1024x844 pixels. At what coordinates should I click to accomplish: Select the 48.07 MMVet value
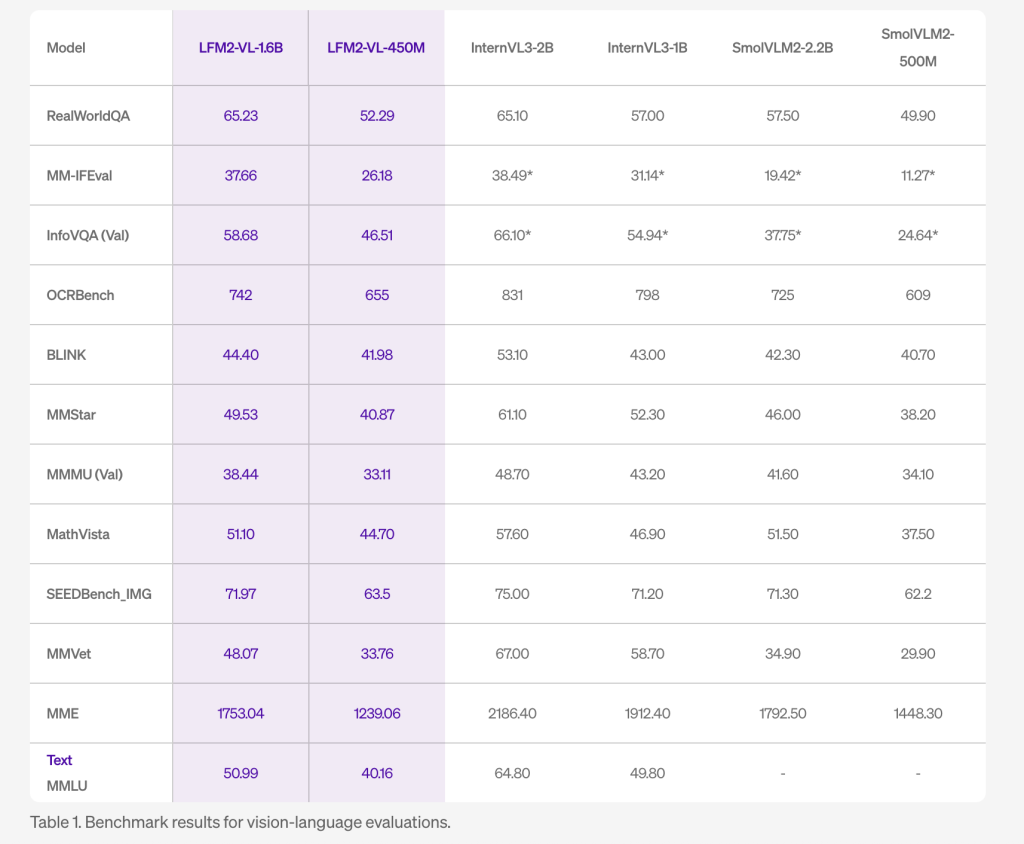coord(240,654)
